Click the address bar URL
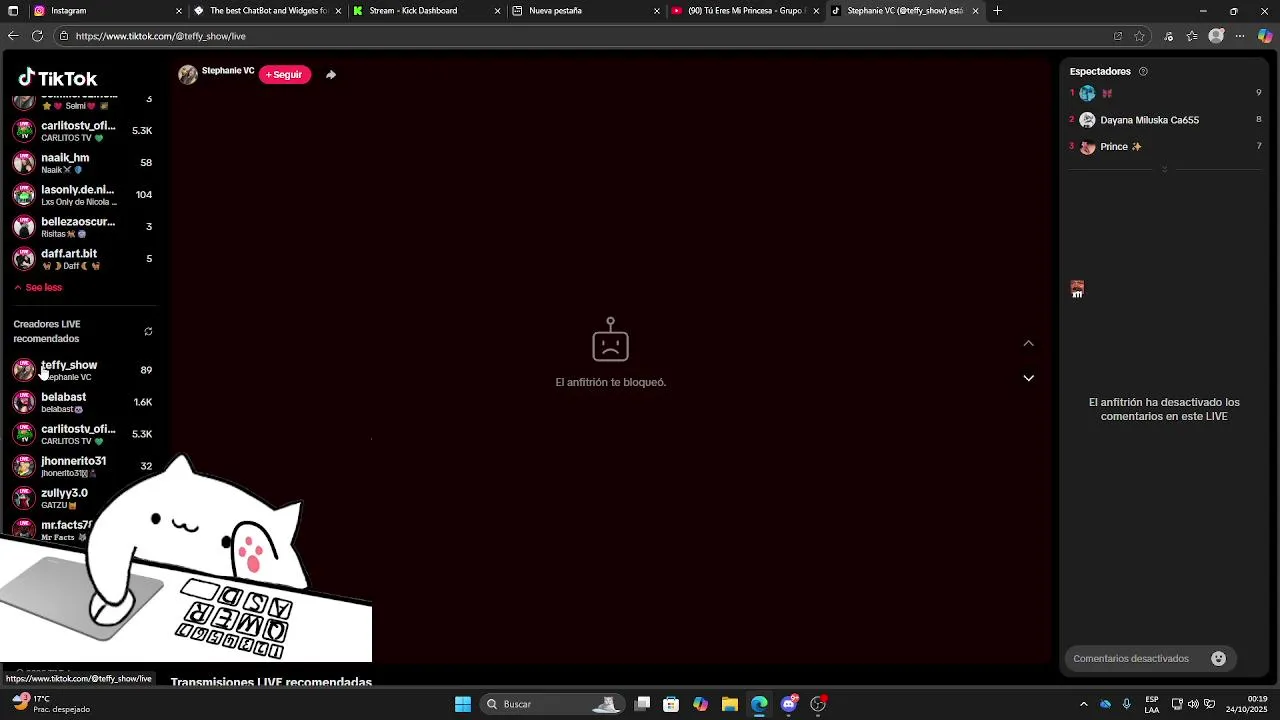 160,36
